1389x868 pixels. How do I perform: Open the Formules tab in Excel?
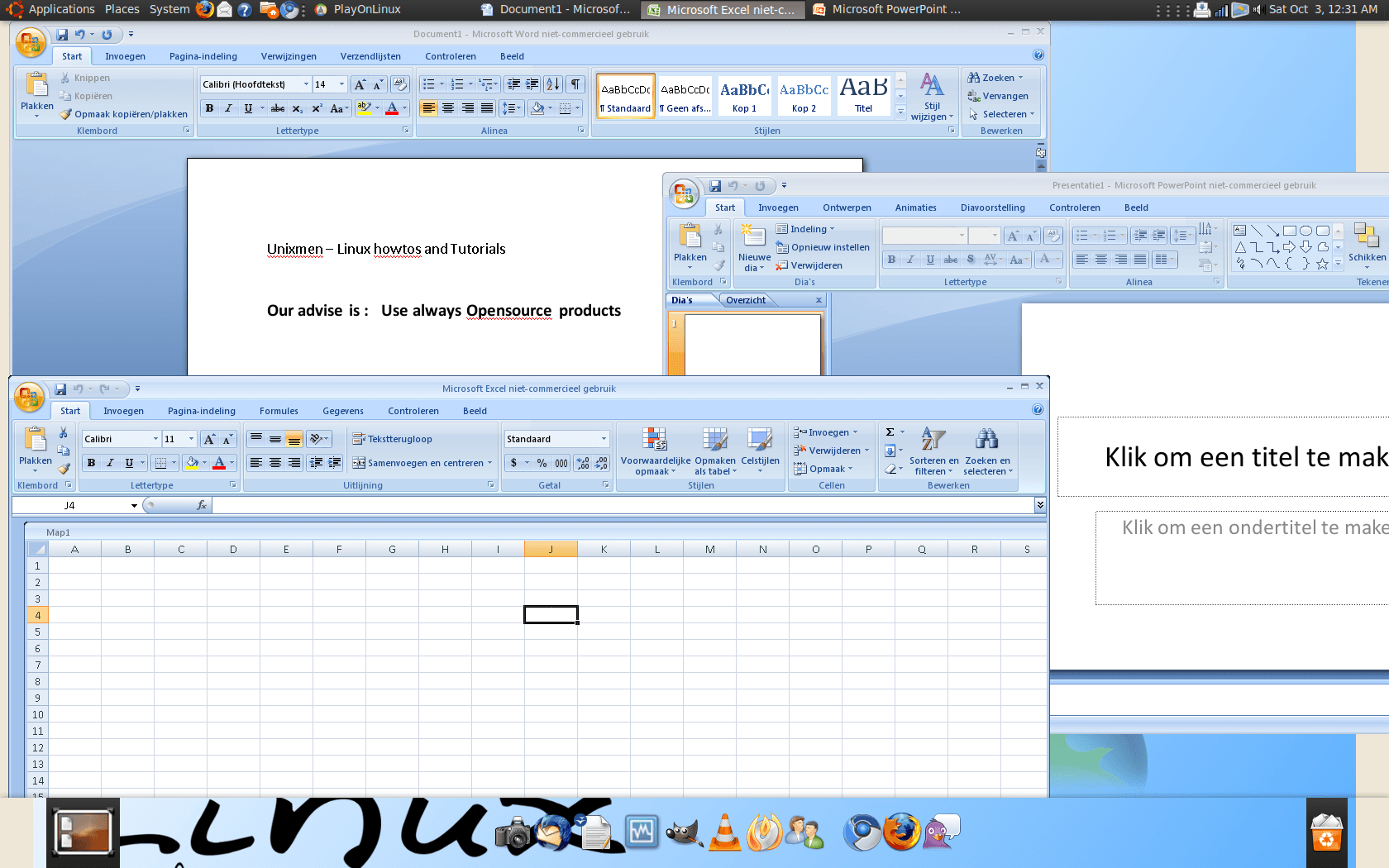point(279,411)
